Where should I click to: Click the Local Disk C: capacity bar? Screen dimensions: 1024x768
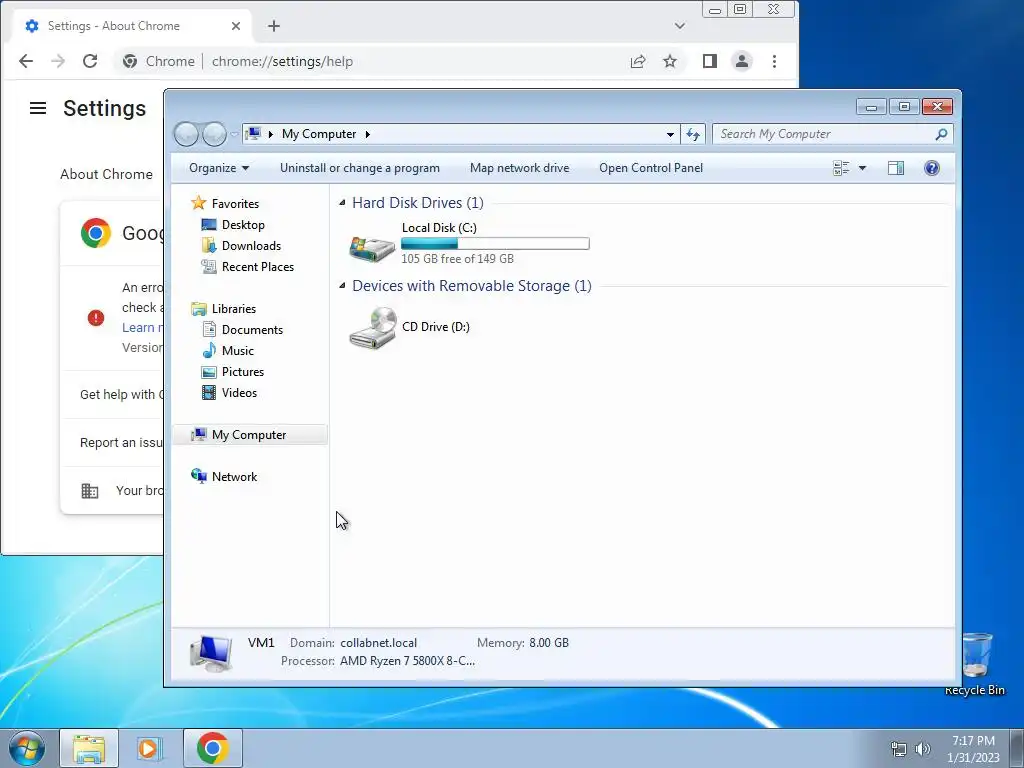(495, 244)
